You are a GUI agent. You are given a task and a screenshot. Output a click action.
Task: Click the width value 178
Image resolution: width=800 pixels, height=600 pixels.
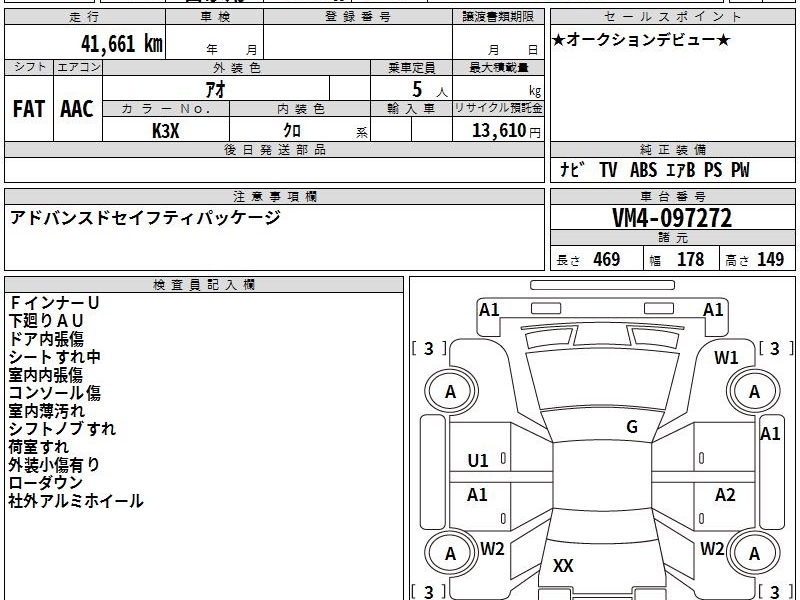[x=690, y=259]
